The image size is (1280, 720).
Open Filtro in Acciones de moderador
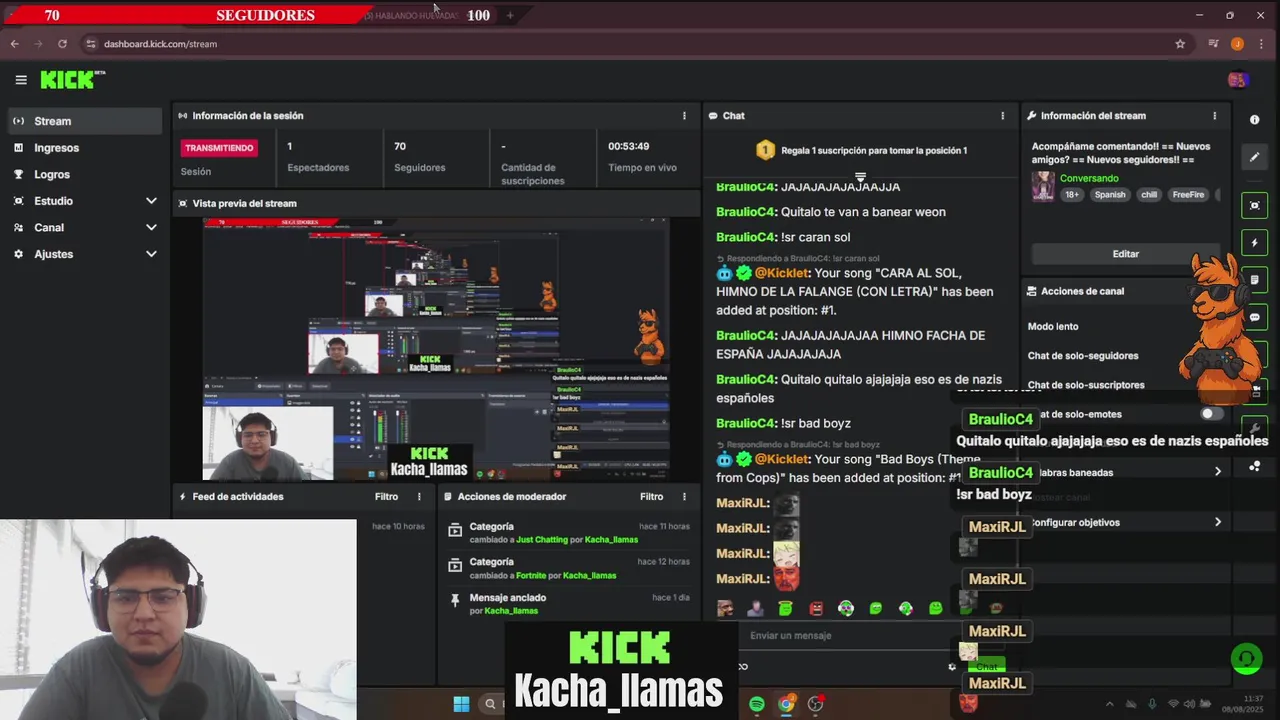click(651, 497)
